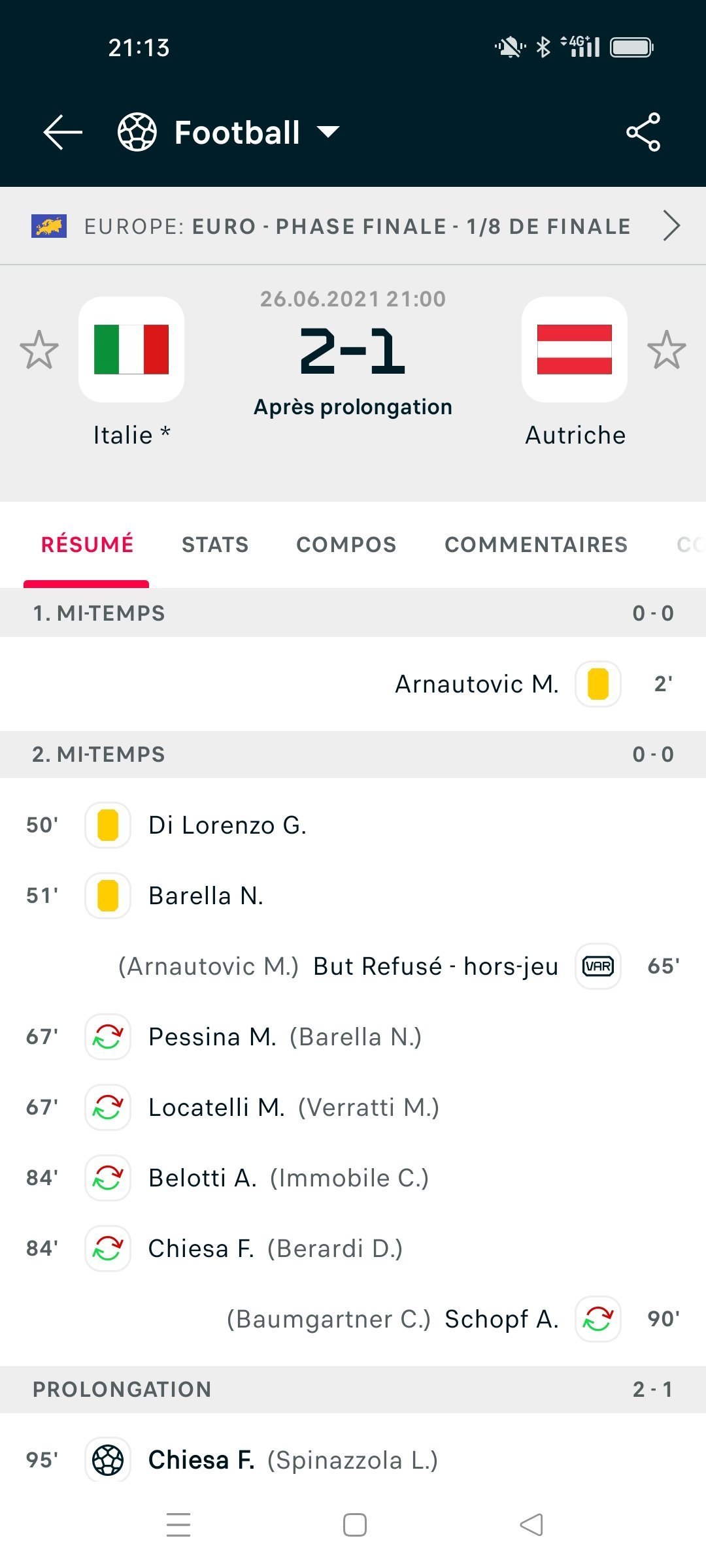Open Chiesa F. goal scorer entry
The image size is (706, 1568).
click(201, 1460)
